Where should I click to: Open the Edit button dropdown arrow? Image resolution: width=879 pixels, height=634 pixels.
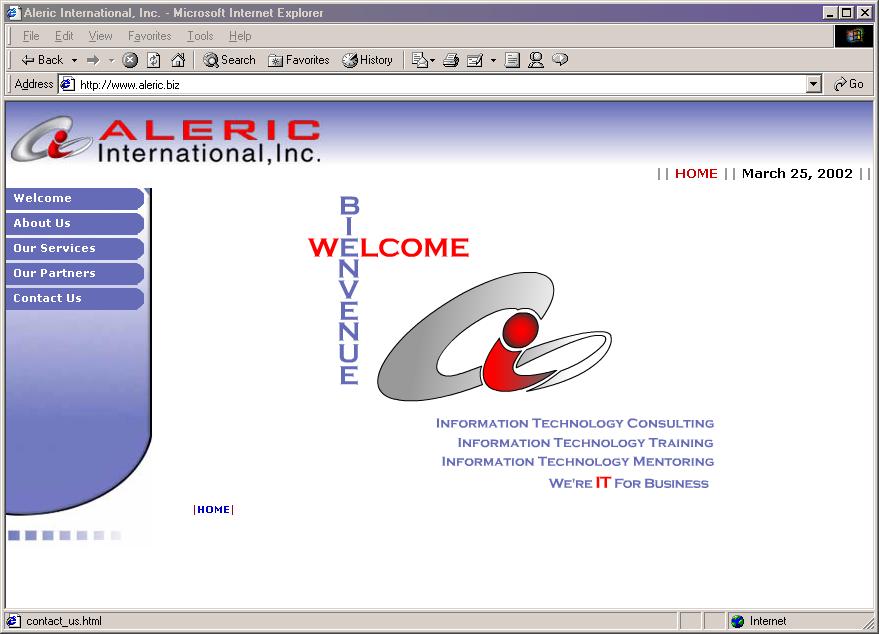[493, 60]
